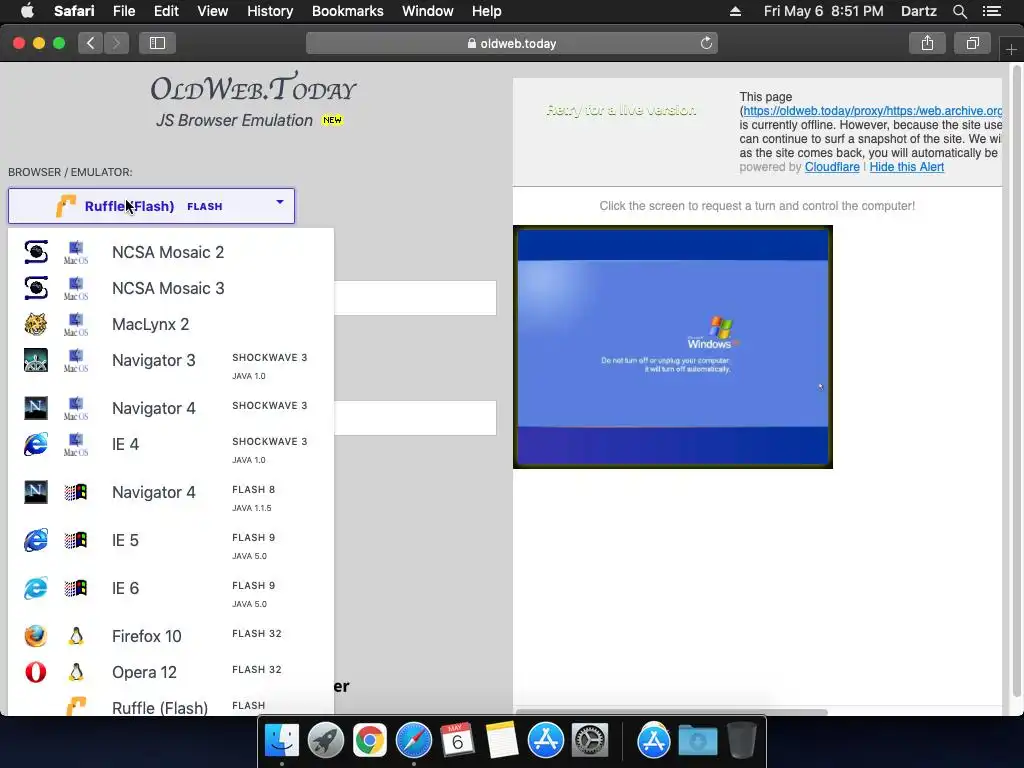Click the IE 4 blue e icon
The height and width of the screenshot is (768, 1024).
[35, 444]
